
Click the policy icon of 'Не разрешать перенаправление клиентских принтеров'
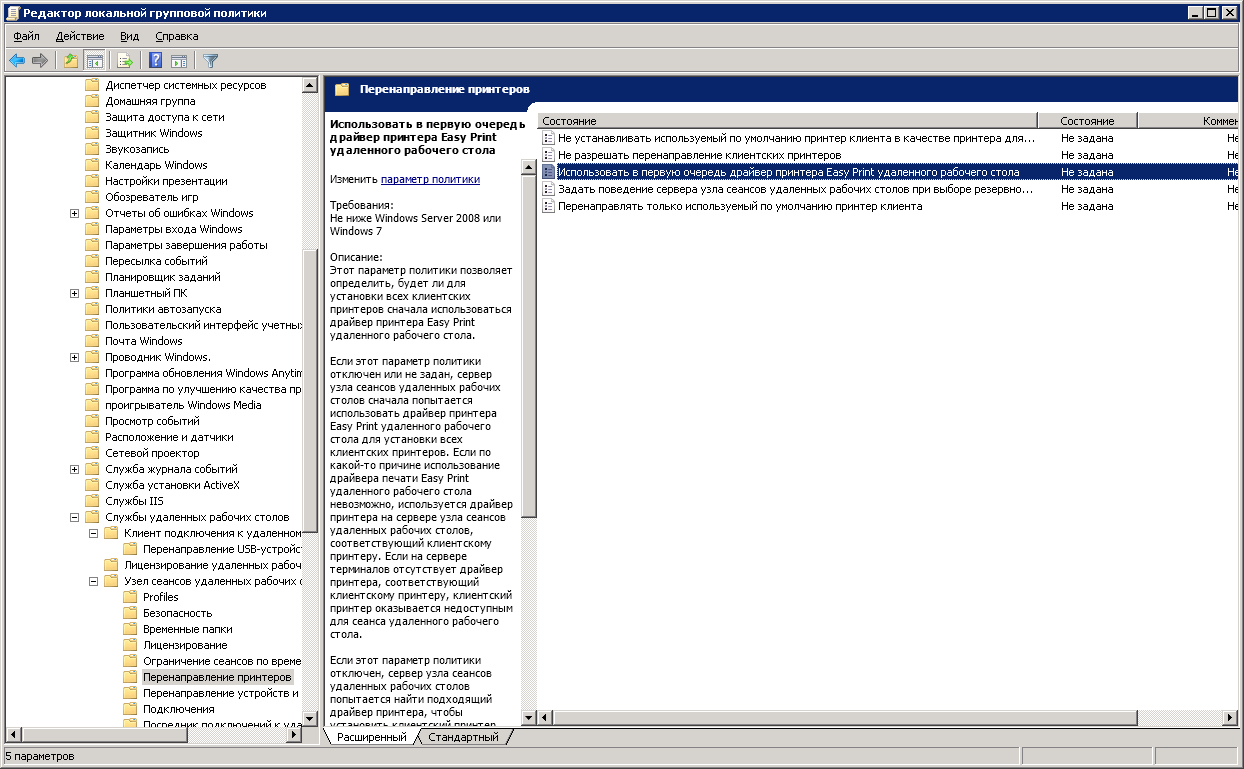point(548,155)
